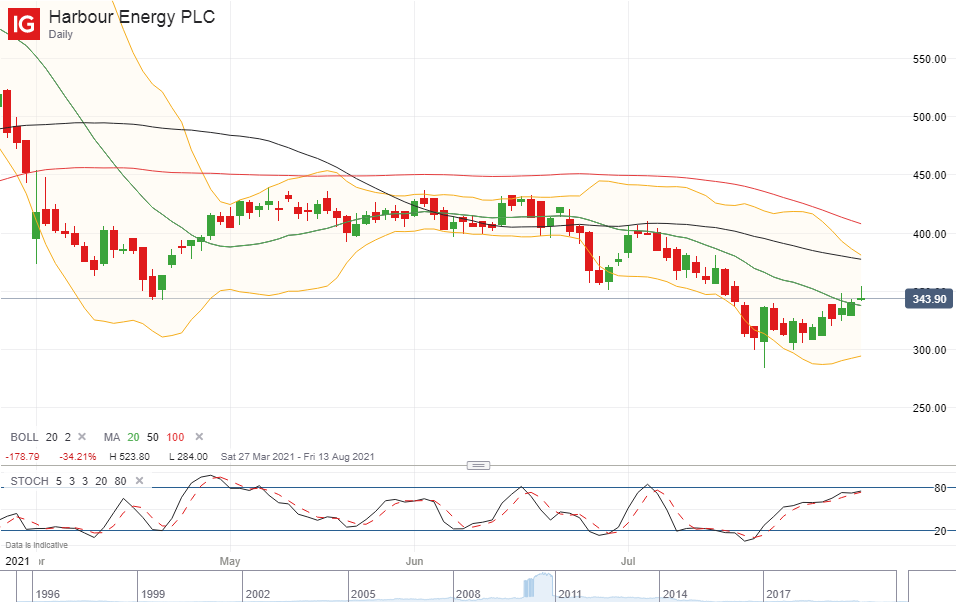Click 2011 on the history navigator
Screen dimensions: 956x602
pos(570,594)
